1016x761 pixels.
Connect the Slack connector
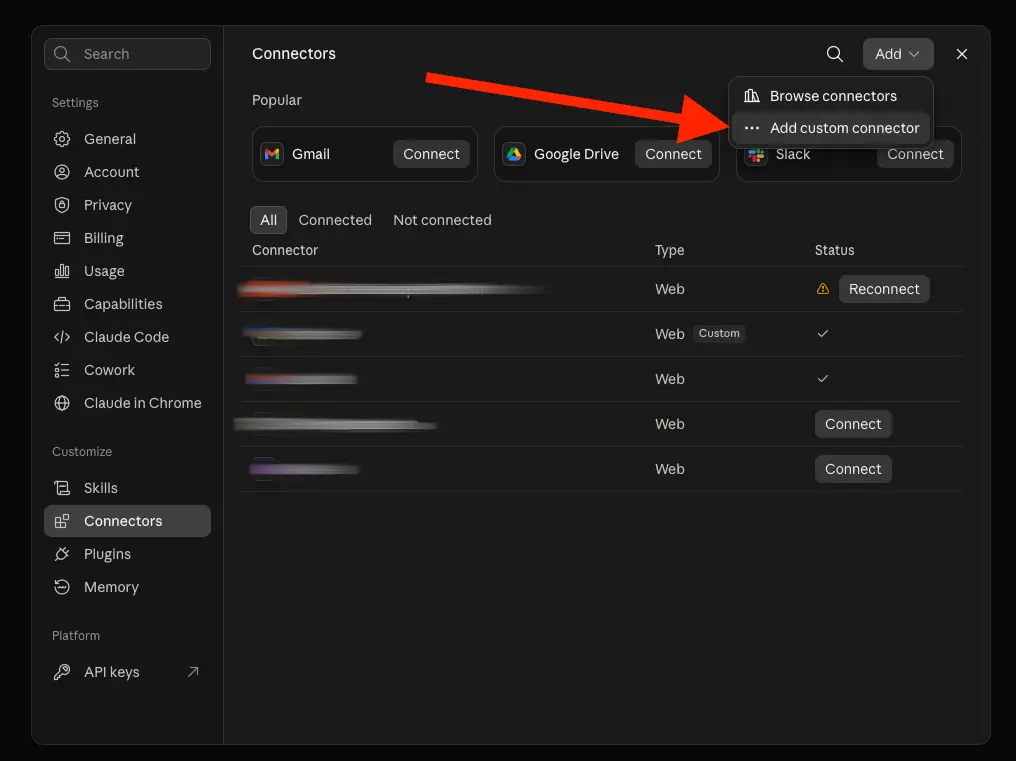915,156
